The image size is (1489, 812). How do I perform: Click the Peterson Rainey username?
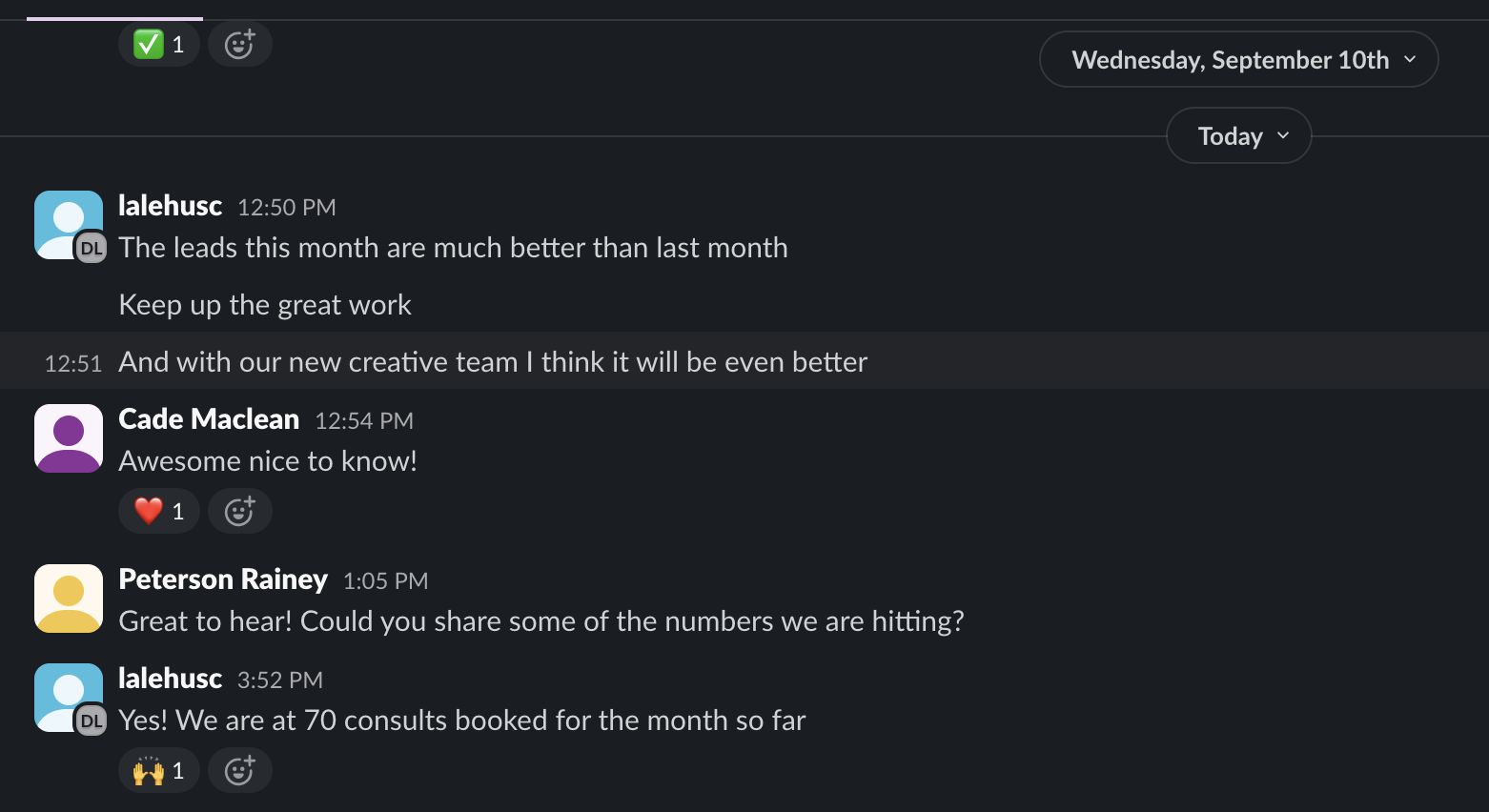tap(223, 579)
